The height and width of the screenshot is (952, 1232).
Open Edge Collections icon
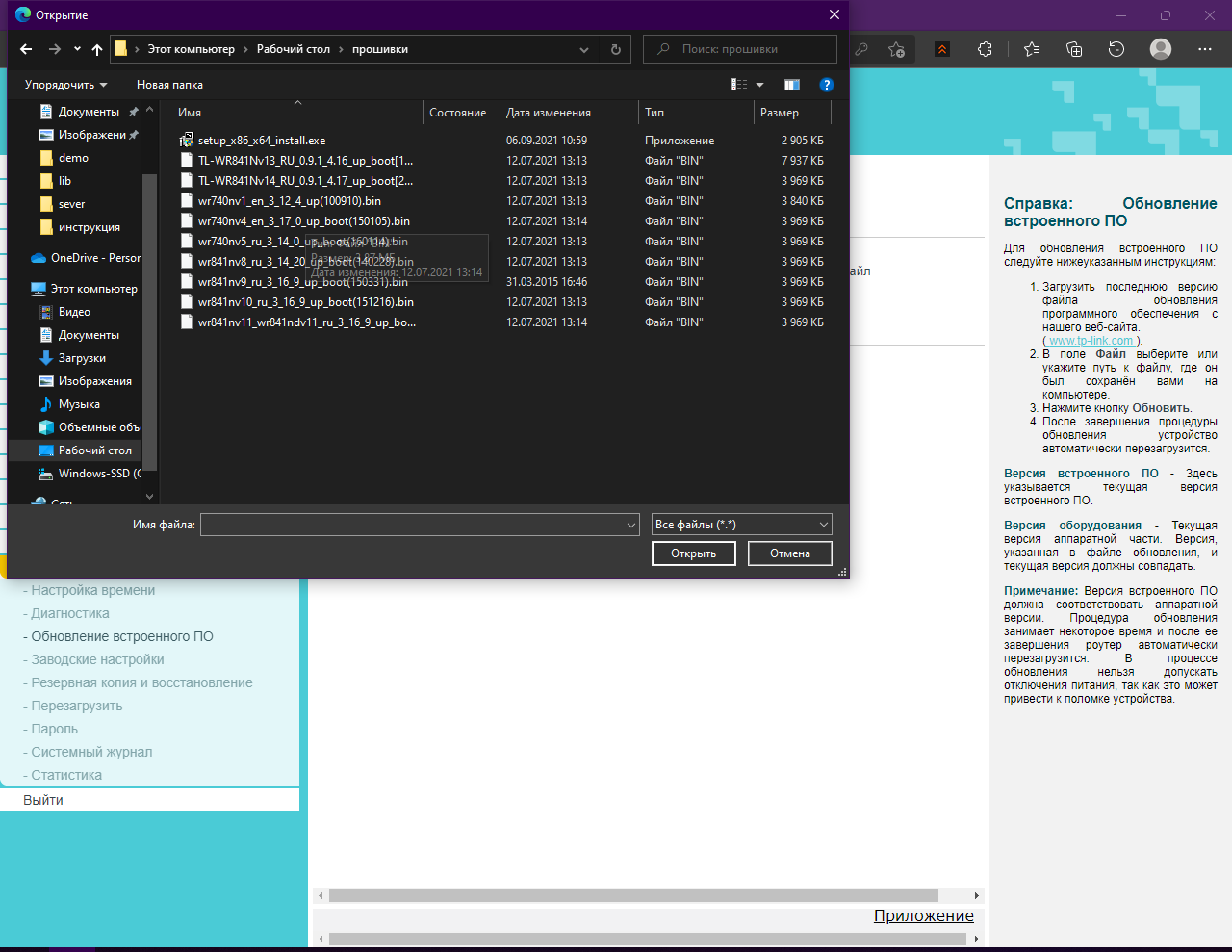tap(1074, 49)
